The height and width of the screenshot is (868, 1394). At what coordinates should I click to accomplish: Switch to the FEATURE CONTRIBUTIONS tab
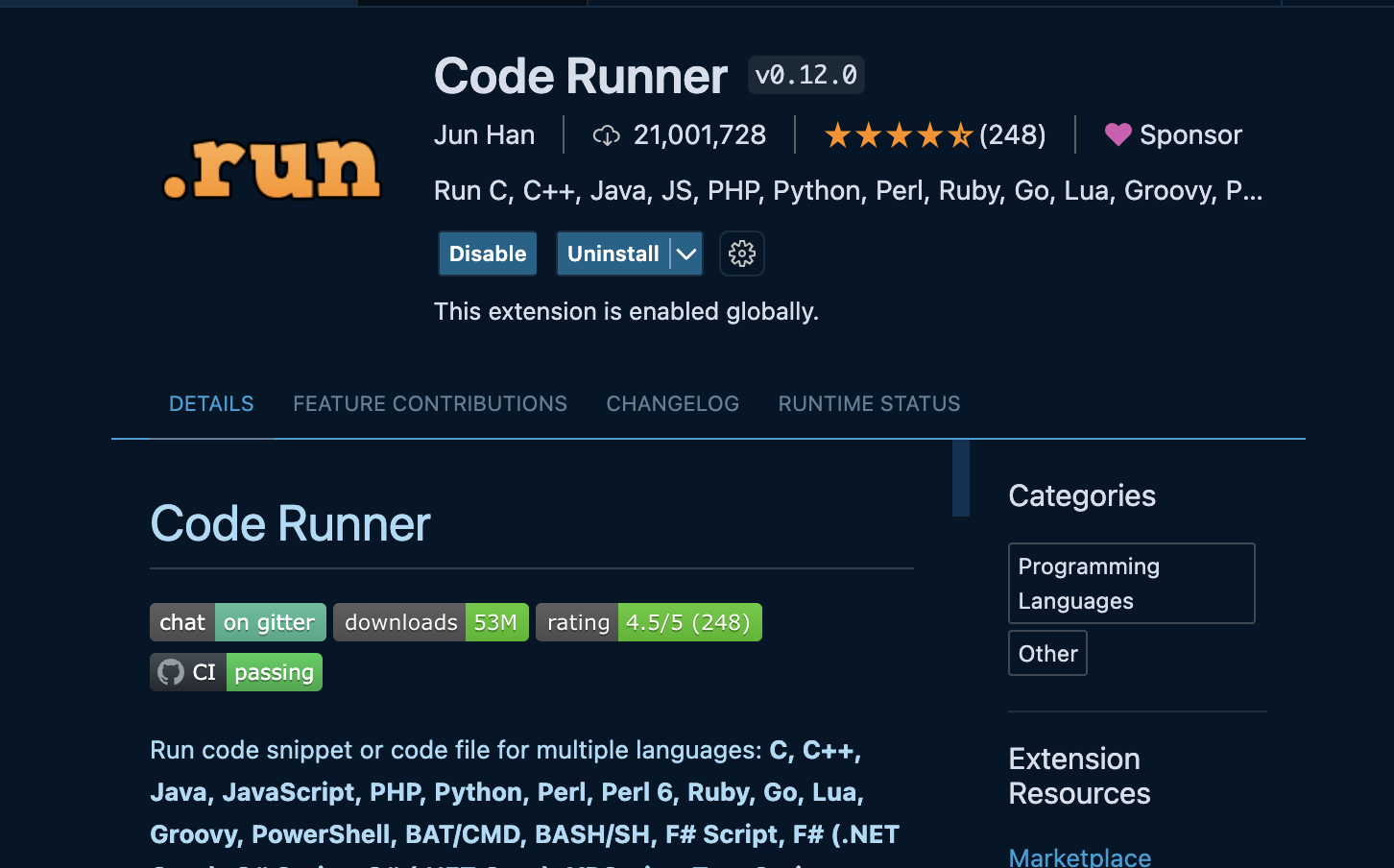coord(430,403)
